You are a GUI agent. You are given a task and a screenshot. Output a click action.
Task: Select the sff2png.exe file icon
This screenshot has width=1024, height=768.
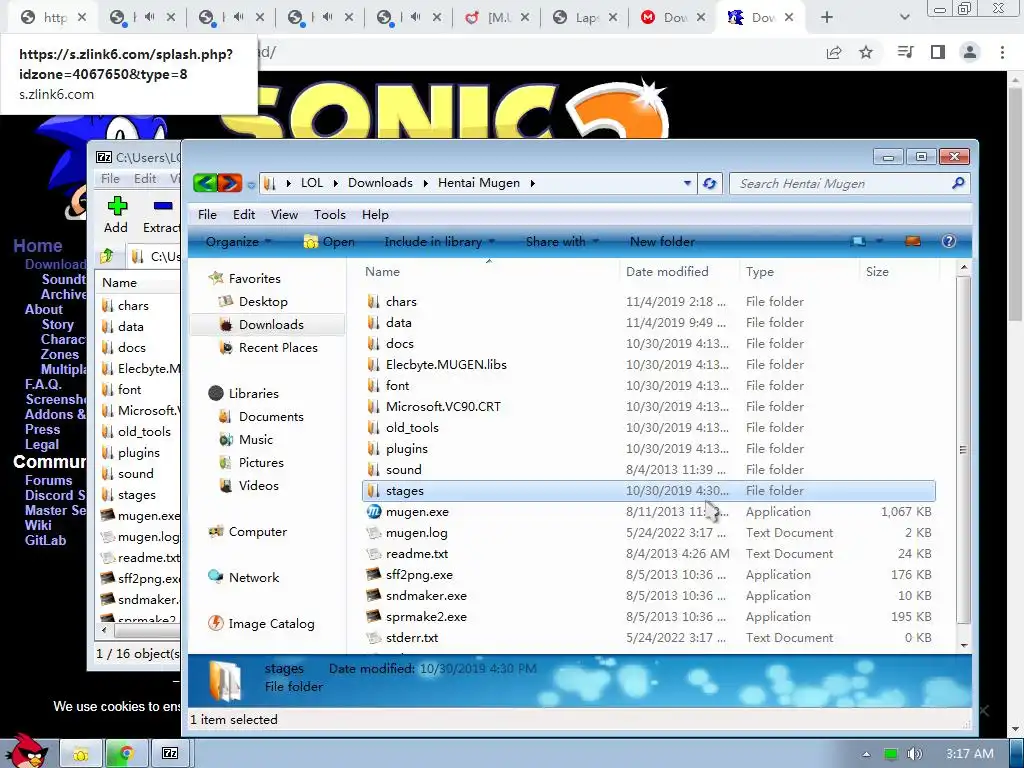point(374,575)
